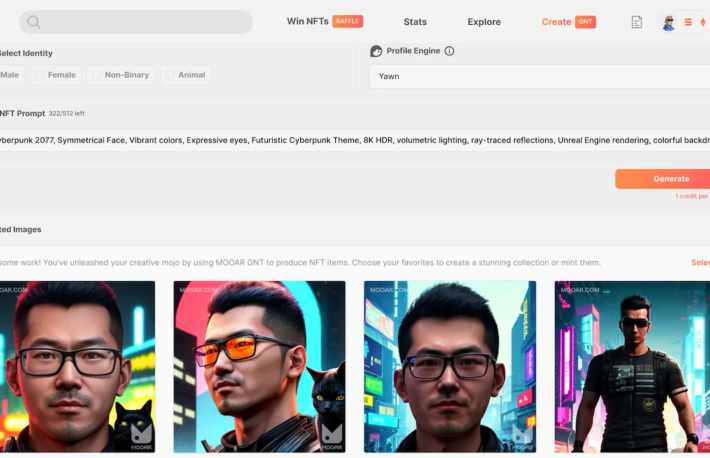Click inside the NFT Prompt text field
710x458 pixels.
(x=355, y=140)
